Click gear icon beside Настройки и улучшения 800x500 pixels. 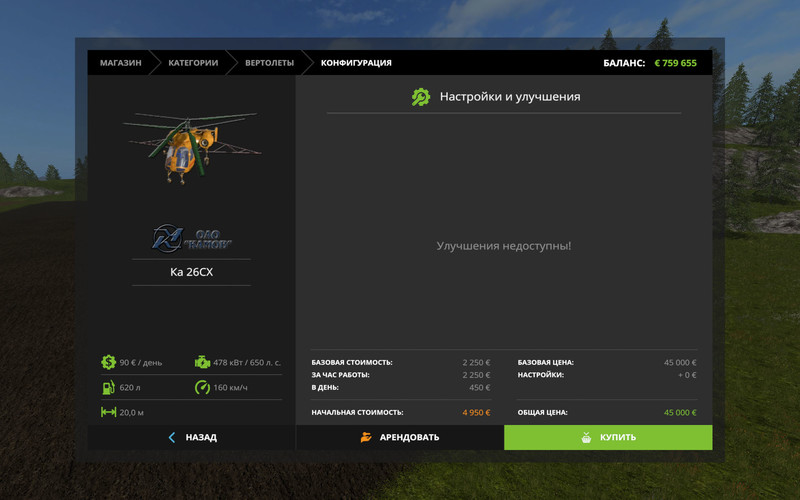coord(421,97)
